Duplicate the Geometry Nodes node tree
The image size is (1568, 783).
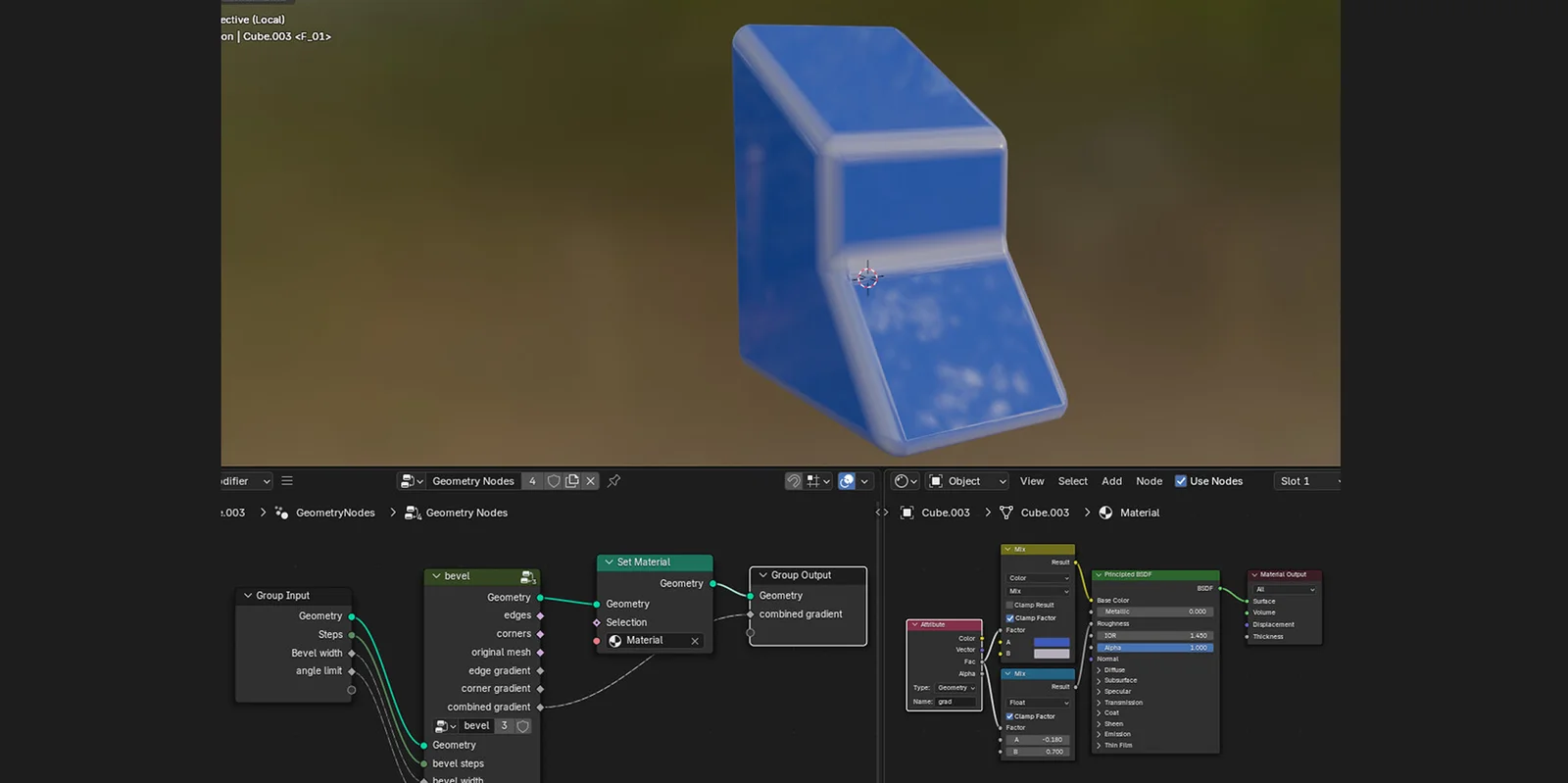(572, 481)
